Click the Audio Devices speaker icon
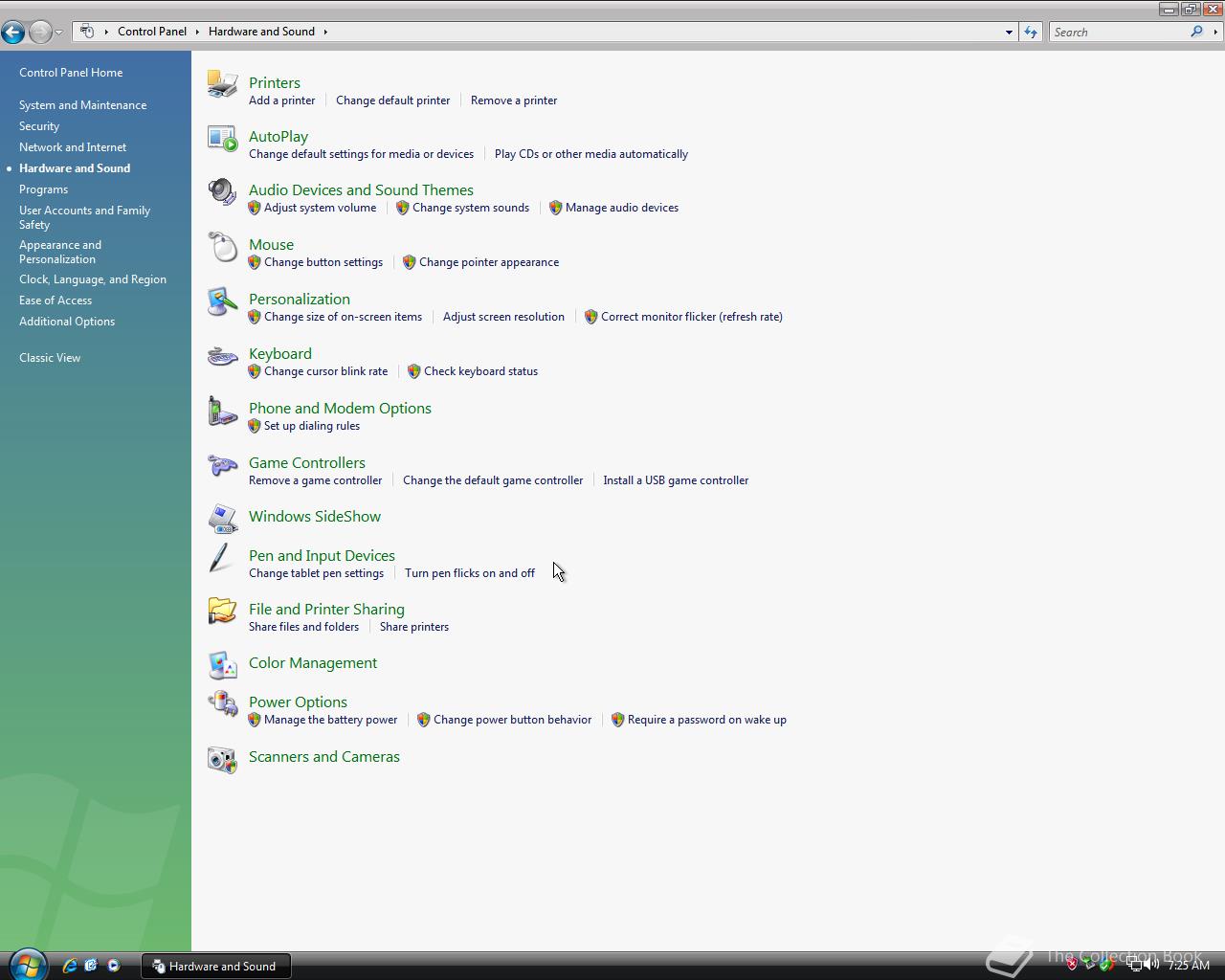This screenshot has width=1225, height=980. click(222, 193)
